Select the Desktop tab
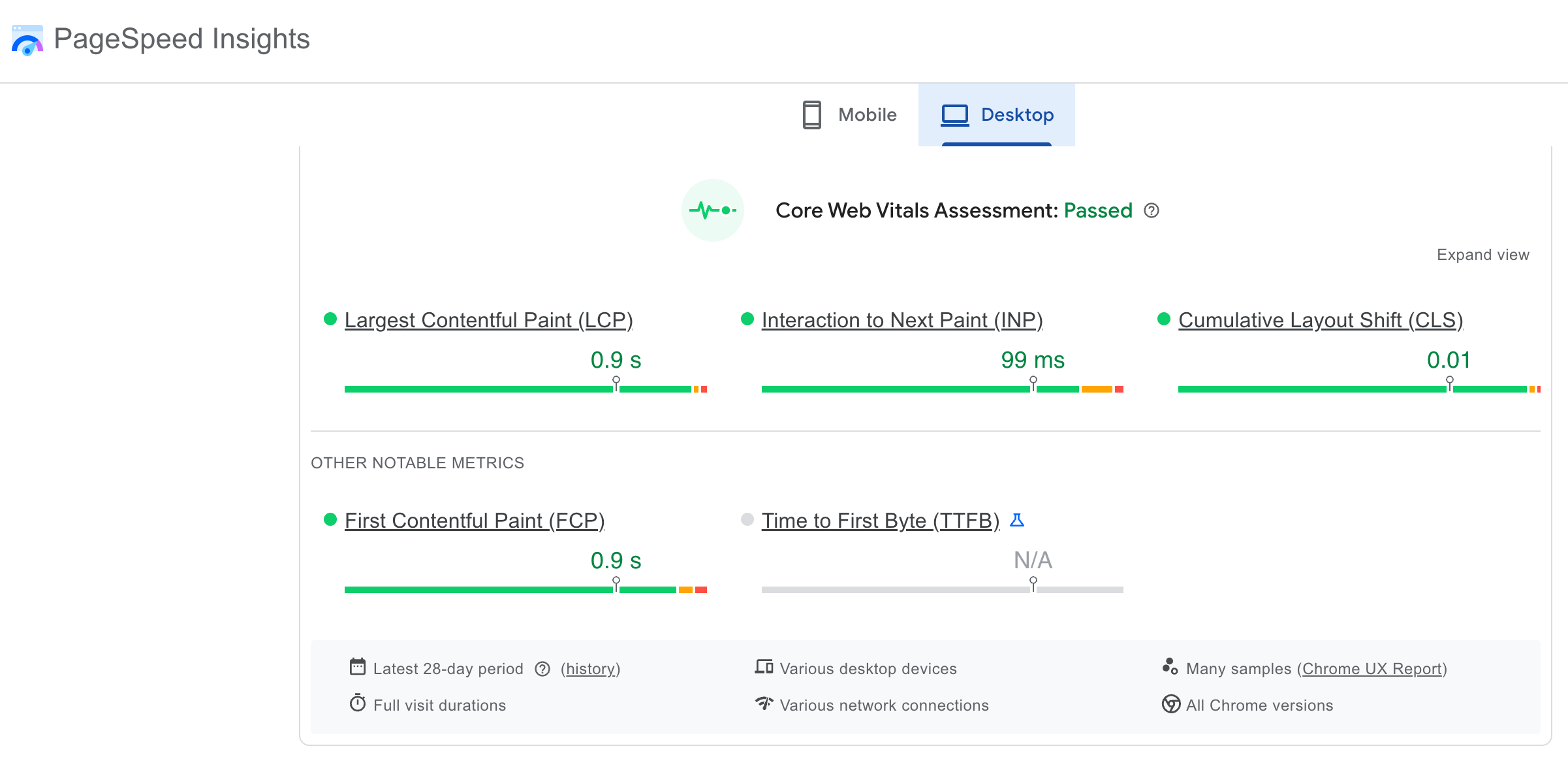 997,115
